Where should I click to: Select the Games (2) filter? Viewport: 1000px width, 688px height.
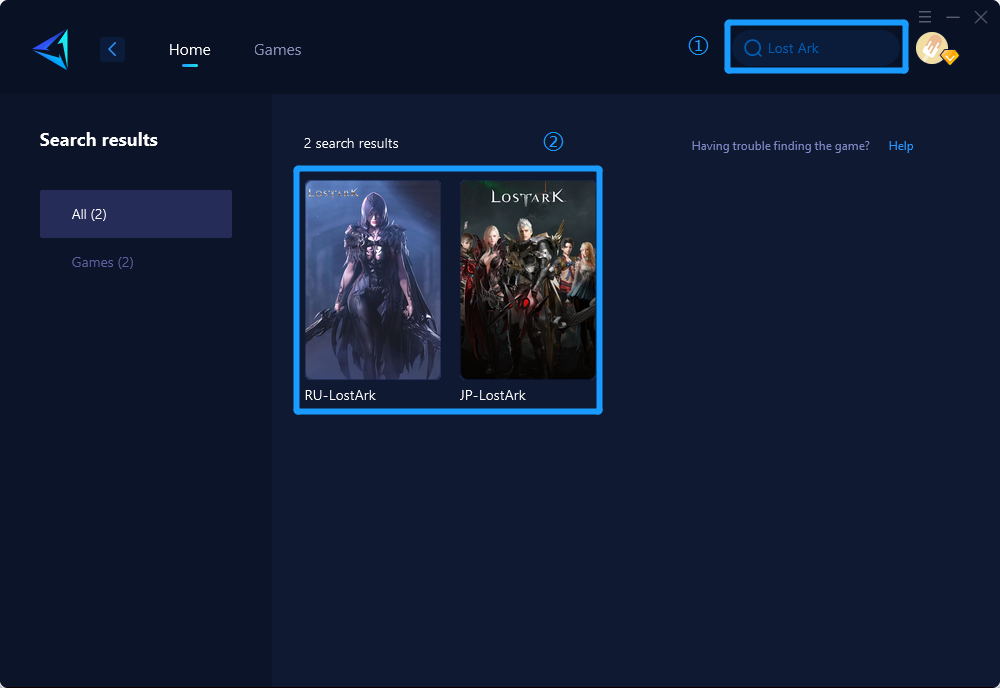[103, 262]
